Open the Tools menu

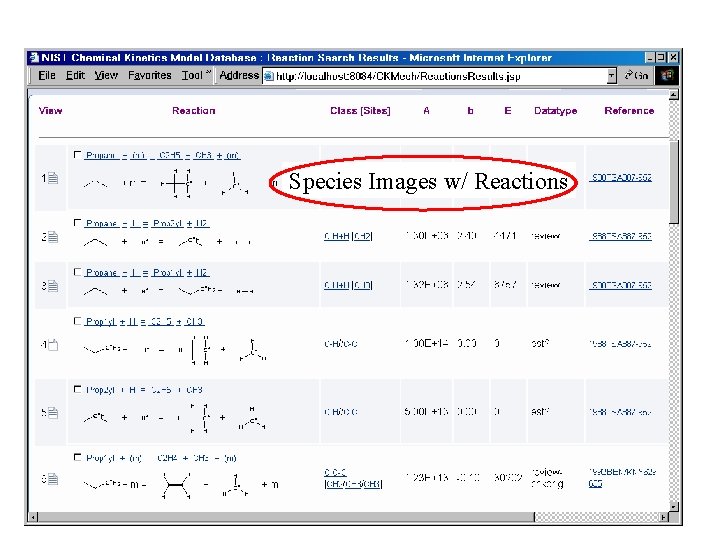pyautogui.click(x=192, y=75)
